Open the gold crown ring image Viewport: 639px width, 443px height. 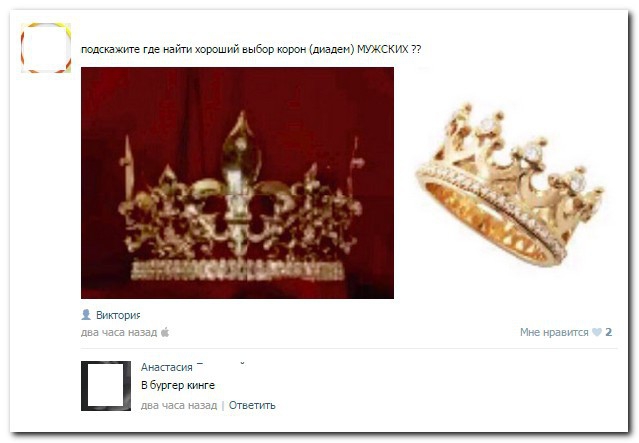(x=510, y=184)
